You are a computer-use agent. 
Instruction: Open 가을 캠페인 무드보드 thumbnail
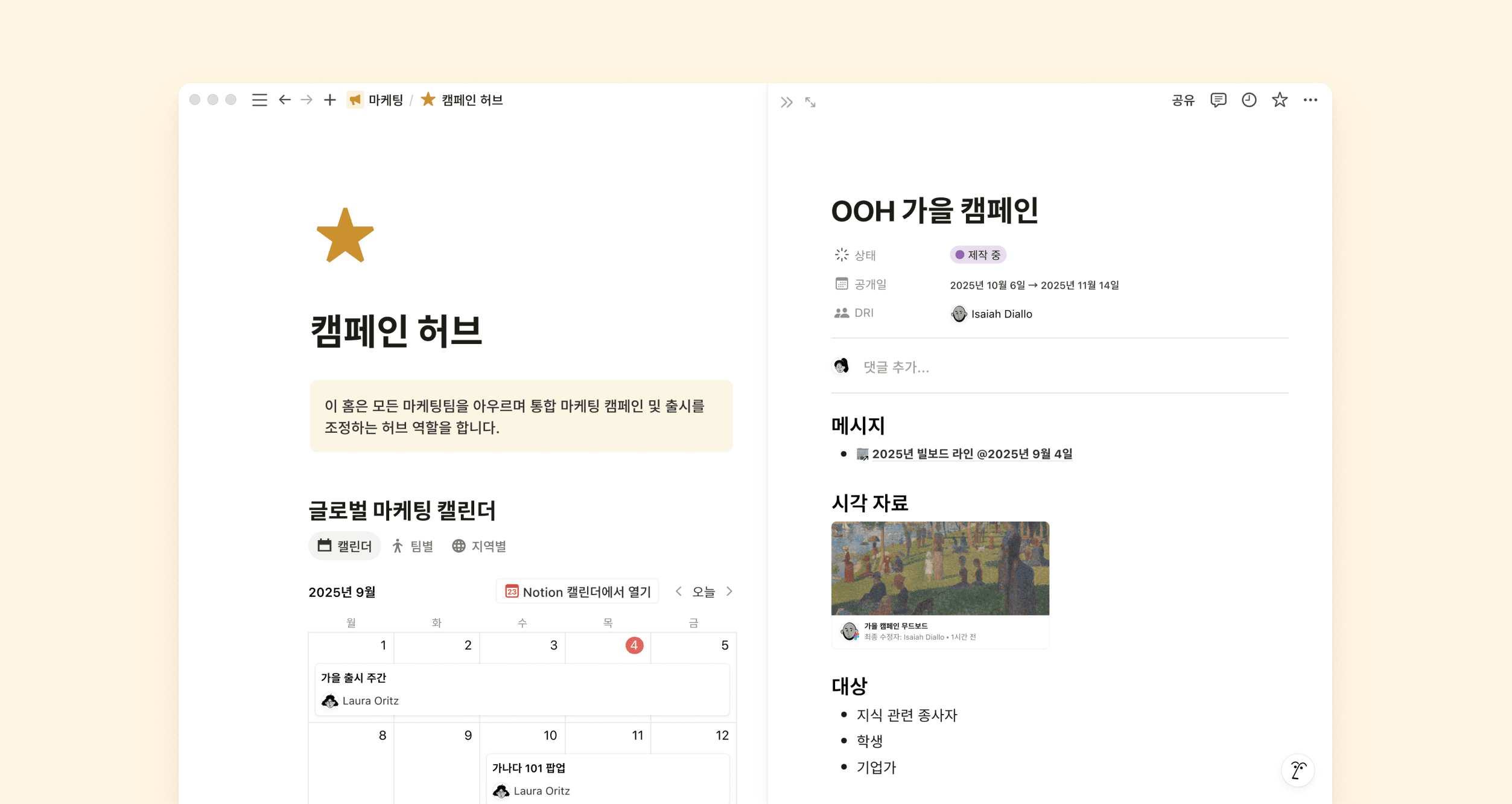pyautogui.click(x=940, y=585)
